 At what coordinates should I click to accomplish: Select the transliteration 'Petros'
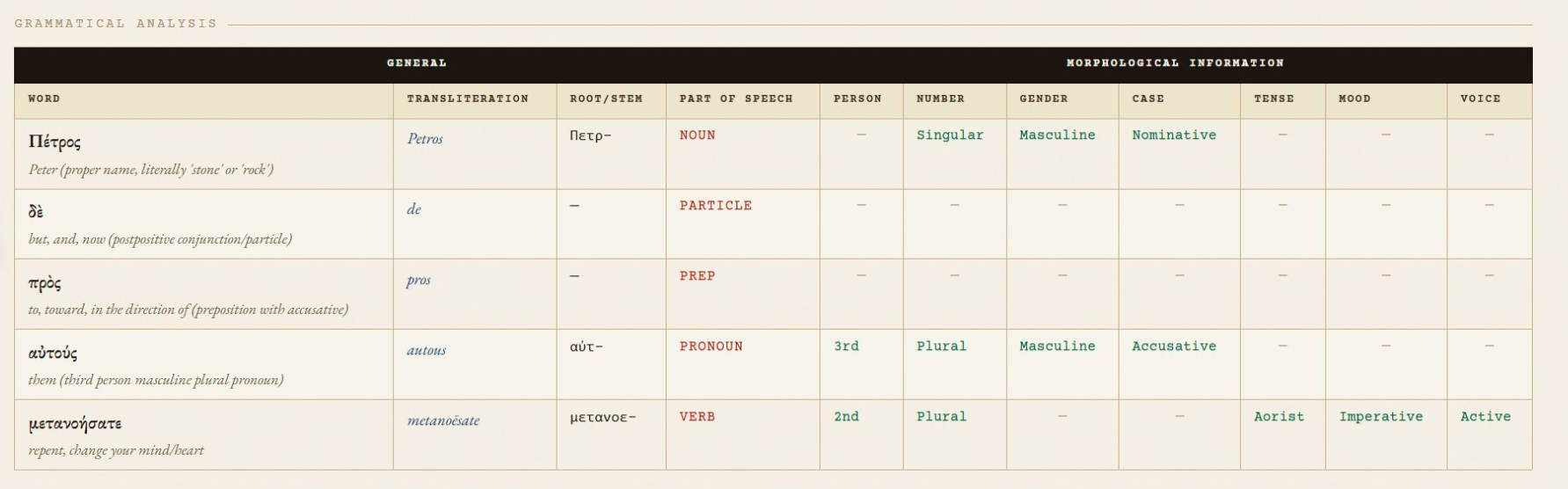coord(425,139)
